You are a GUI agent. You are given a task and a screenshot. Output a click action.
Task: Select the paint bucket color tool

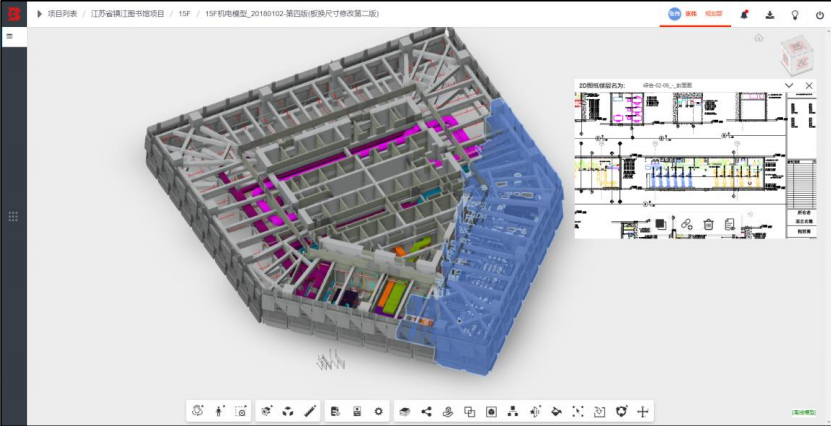(556, 411)
